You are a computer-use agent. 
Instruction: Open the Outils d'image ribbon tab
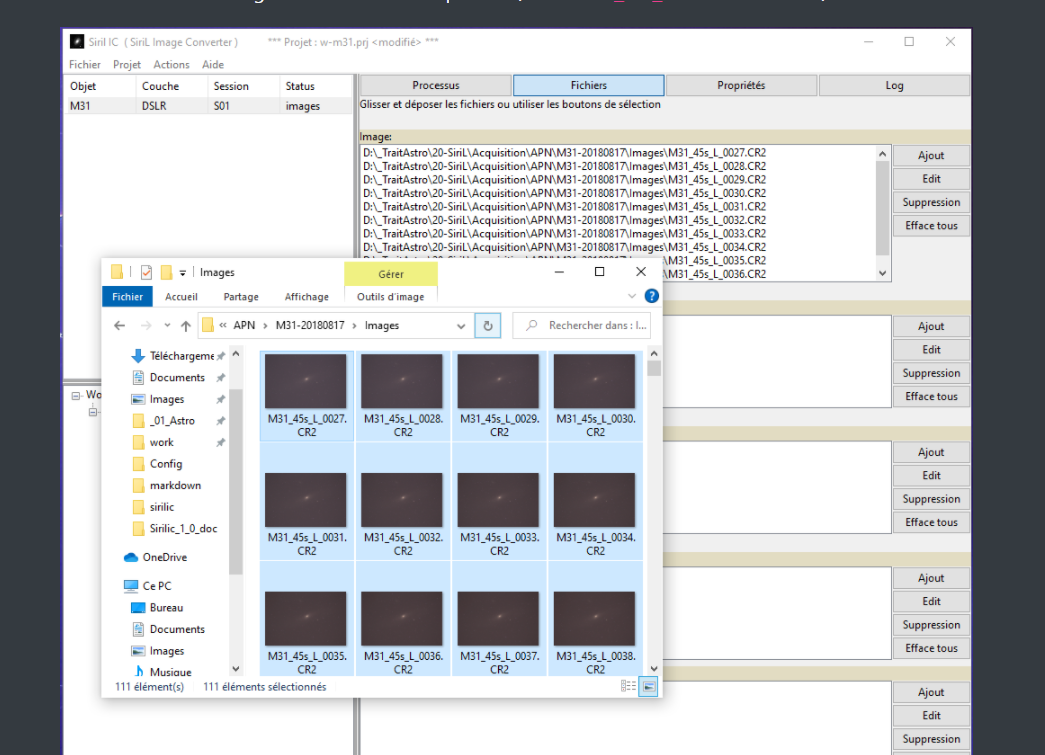tap(391, 297)
